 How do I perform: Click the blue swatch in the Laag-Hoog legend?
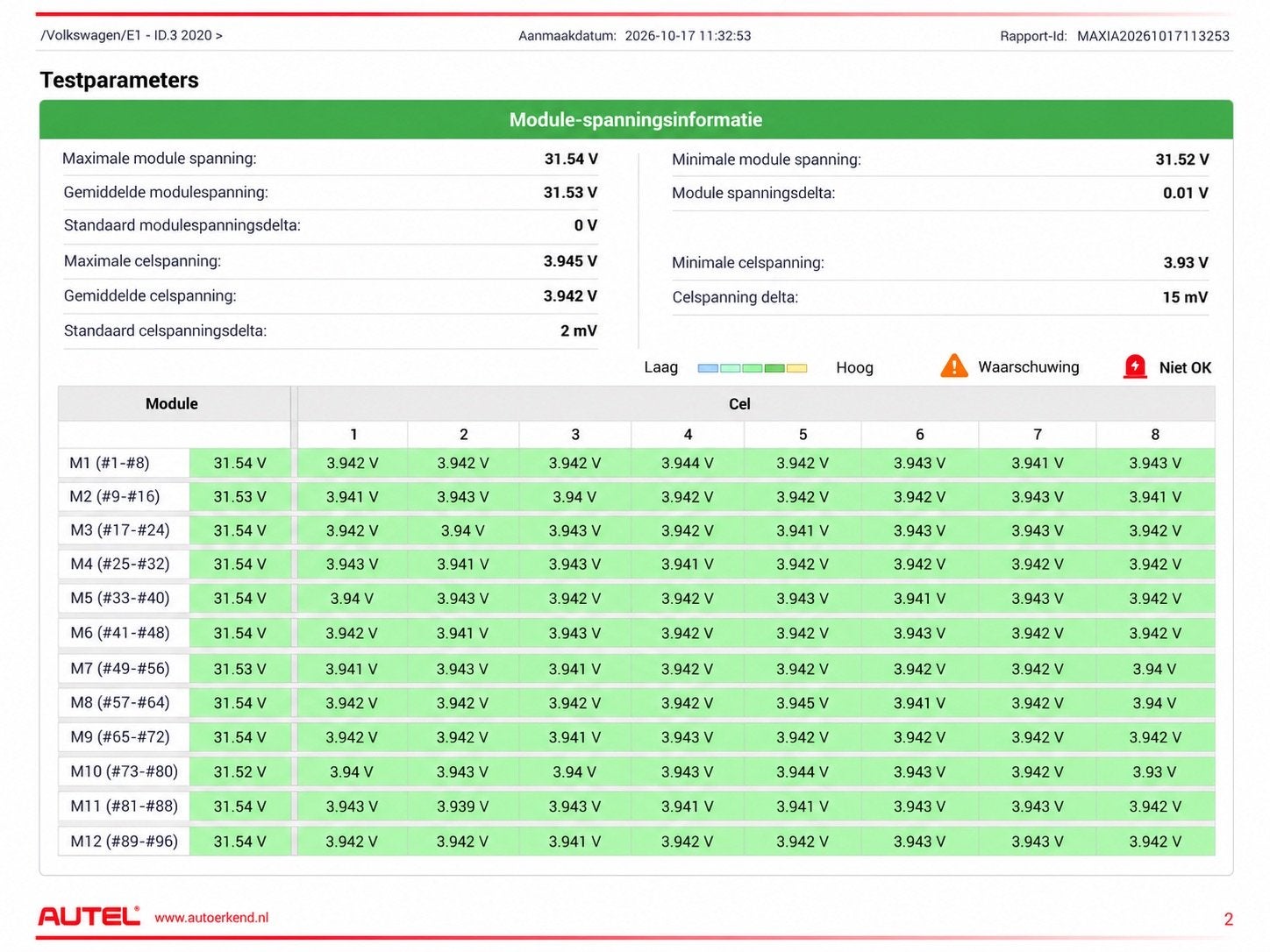coord(708,368)
